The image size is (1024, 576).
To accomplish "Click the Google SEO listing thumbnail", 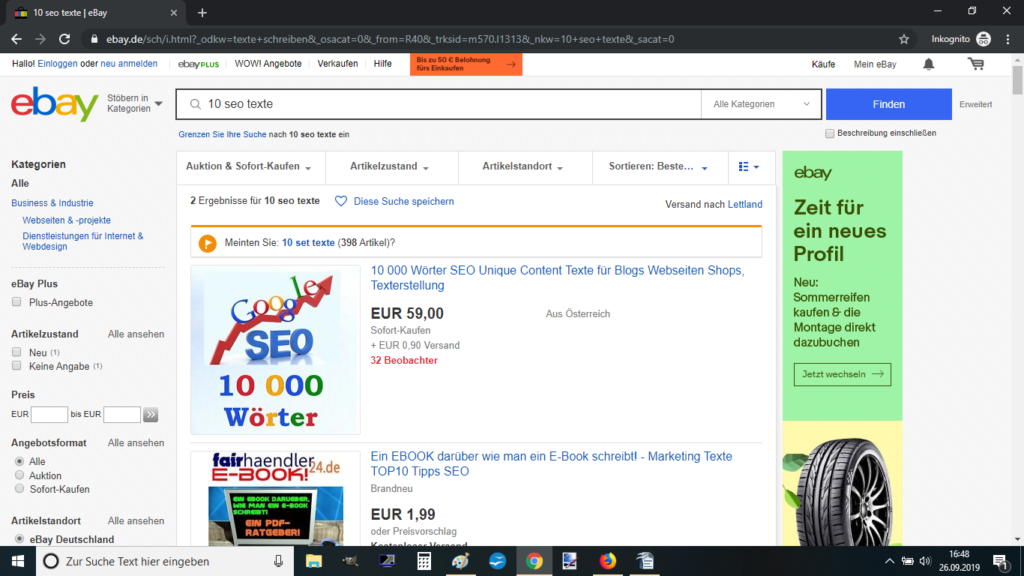I will (275, 349).
